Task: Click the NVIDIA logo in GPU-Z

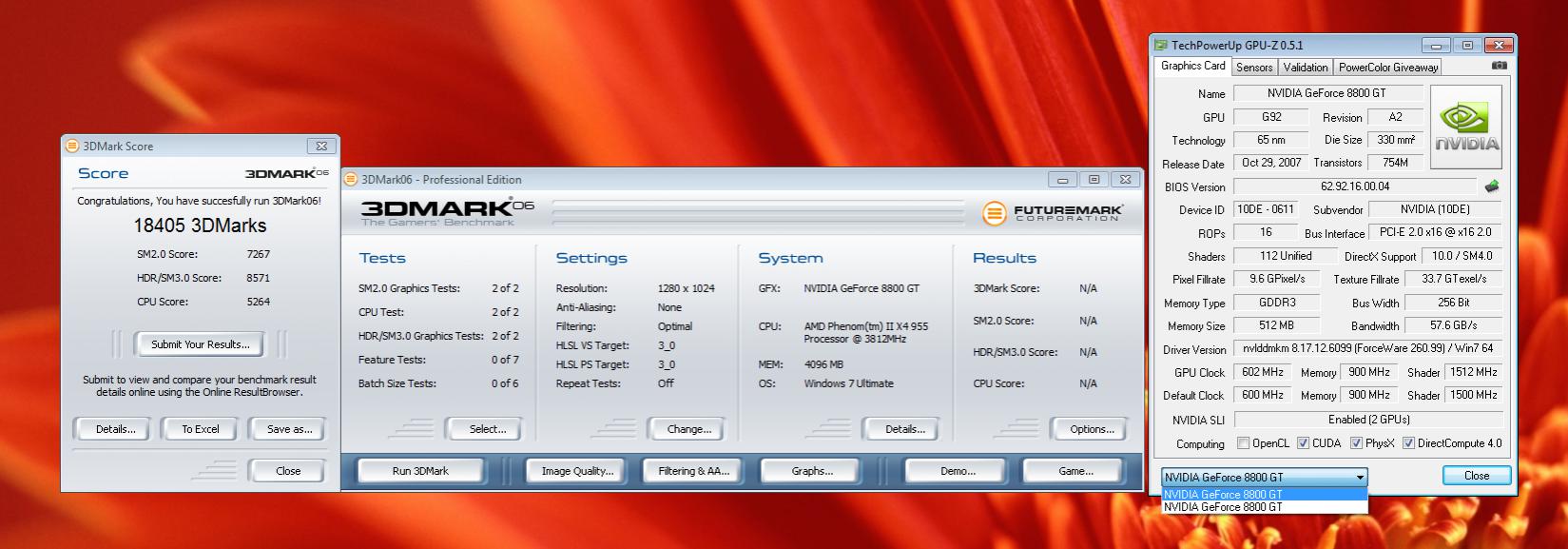Action: 1466,127
